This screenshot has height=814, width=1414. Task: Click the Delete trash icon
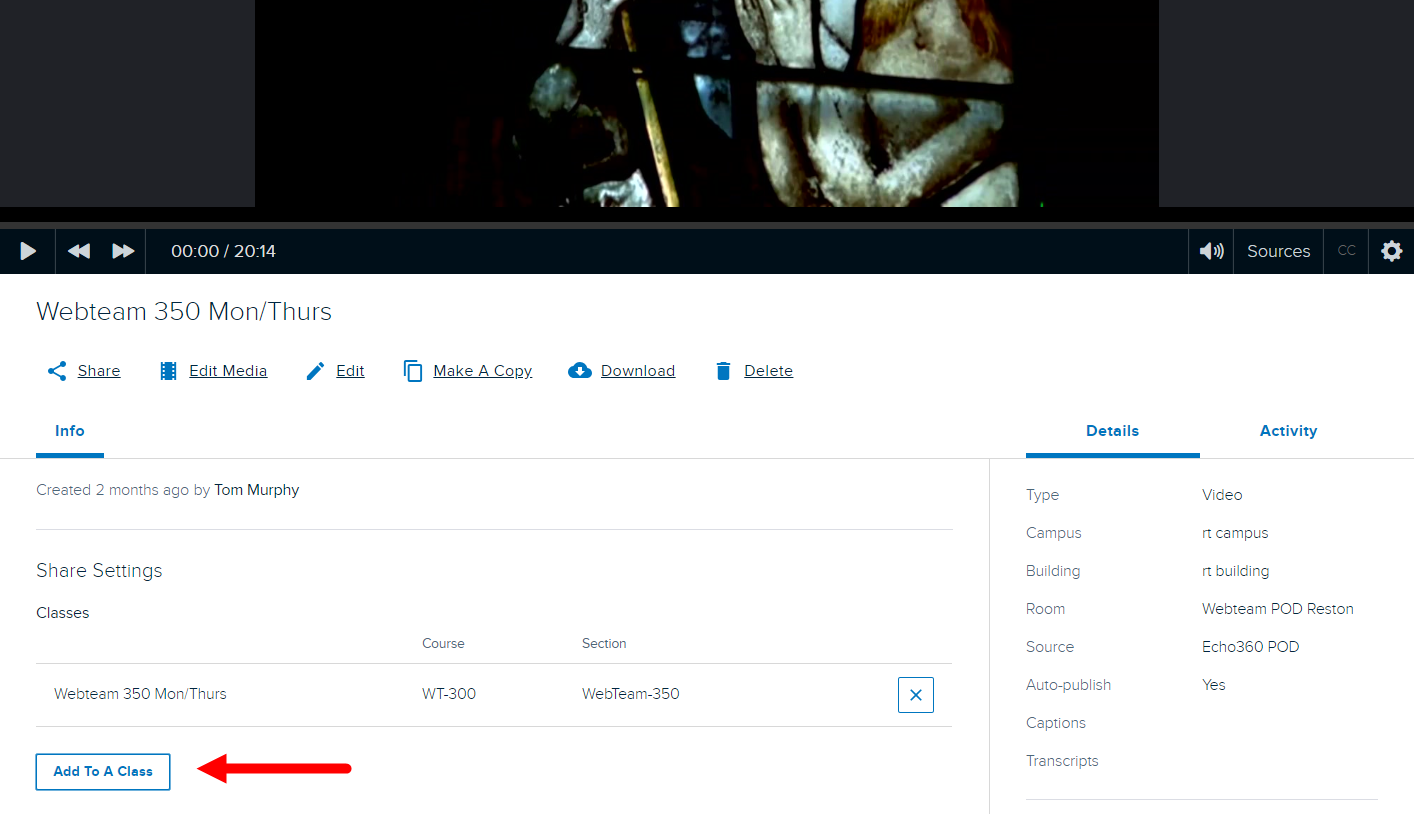pos(724,371)
